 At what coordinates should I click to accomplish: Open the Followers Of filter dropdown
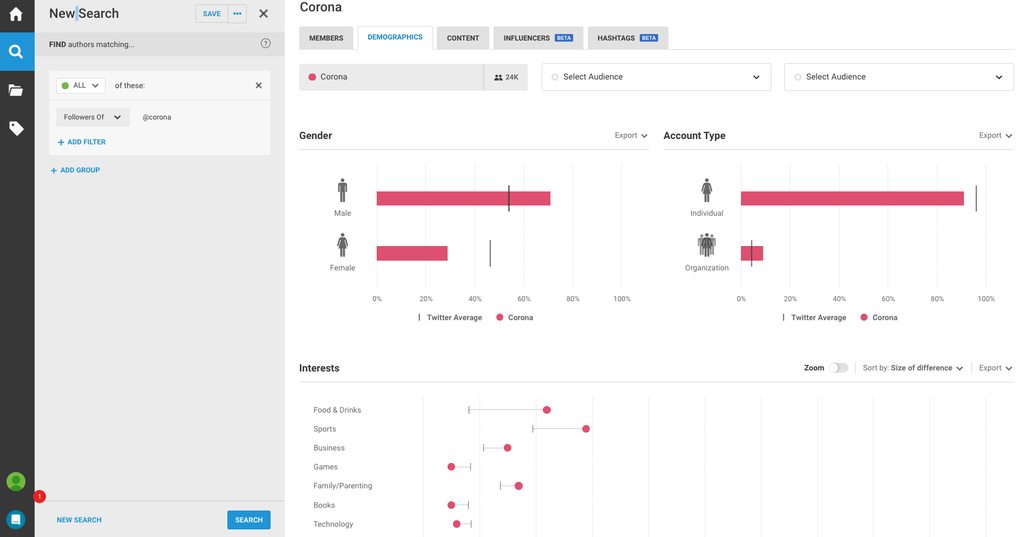(x=92, y=117)
